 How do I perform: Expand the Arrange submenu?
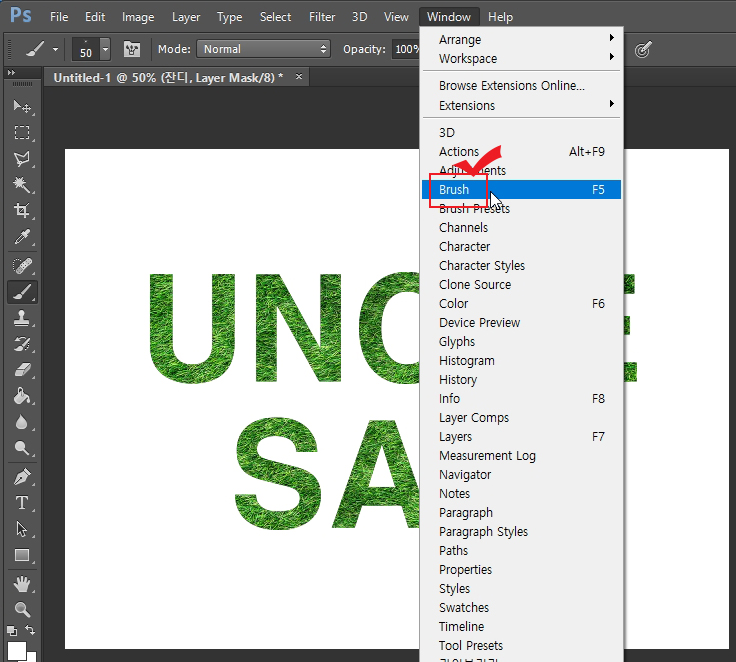pos(522,39)
